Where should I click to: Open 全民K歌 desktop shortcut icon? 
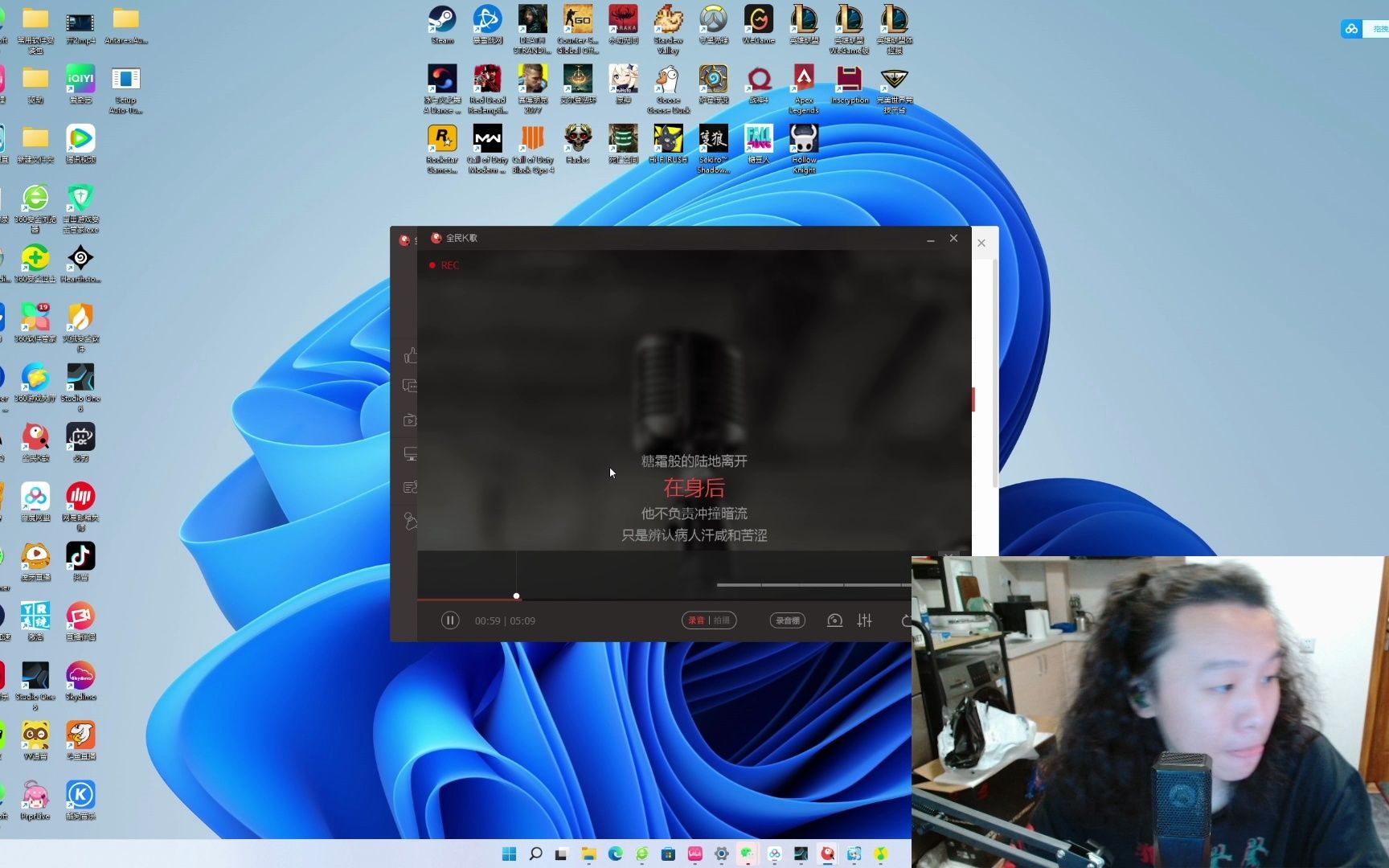click(x=35, y=443)
